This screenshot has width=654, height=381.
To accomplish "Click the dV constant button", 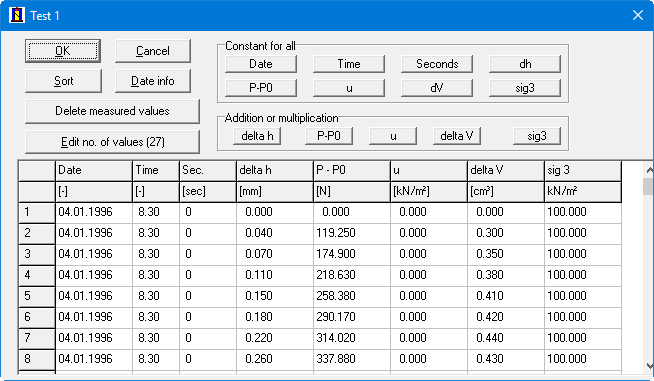I will pyautogui.click(x=437, y=88).
